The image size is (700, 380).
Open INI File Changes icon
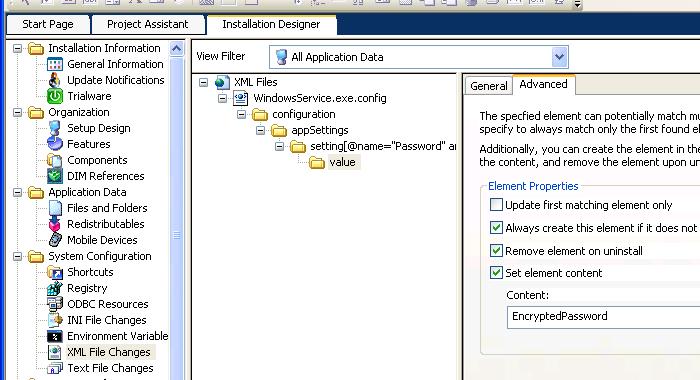(55, 320)
